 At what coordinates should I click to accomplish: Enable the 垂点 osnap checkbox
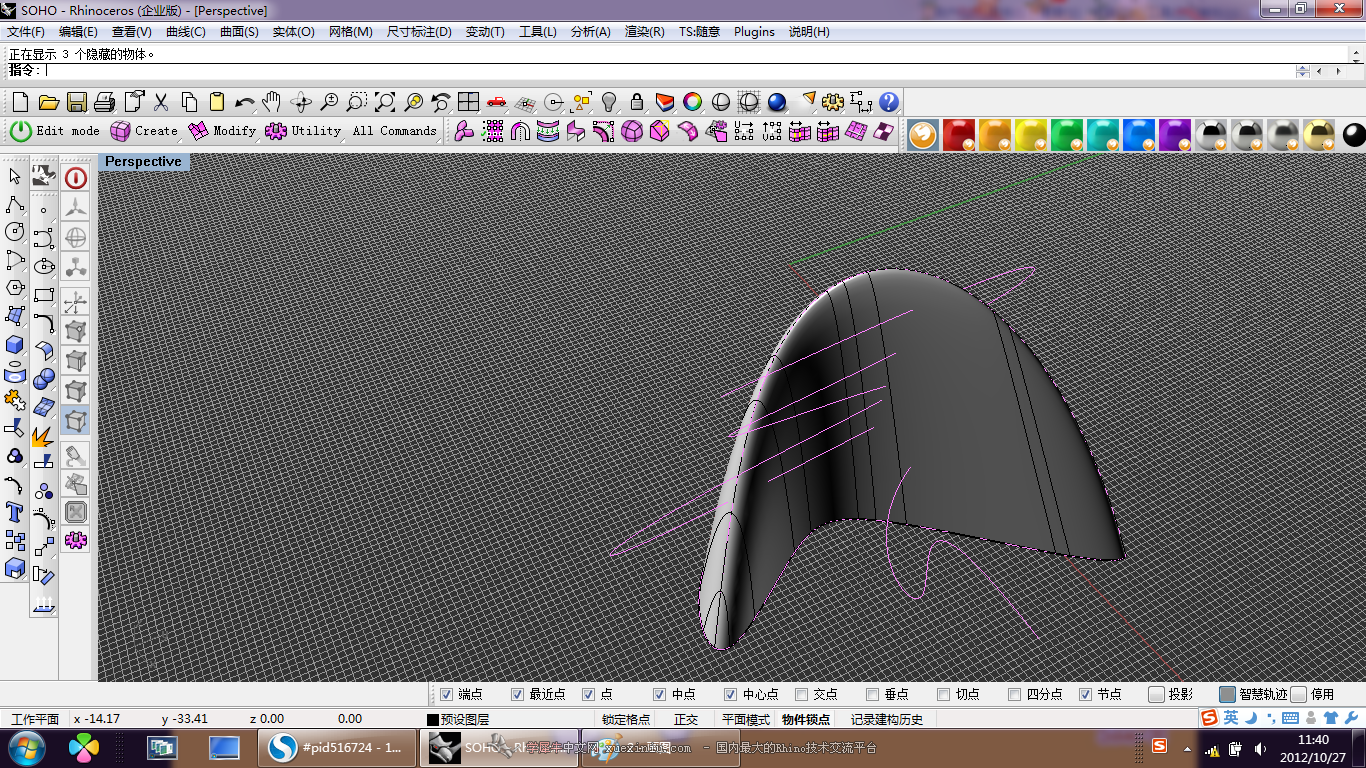point(873,694)
